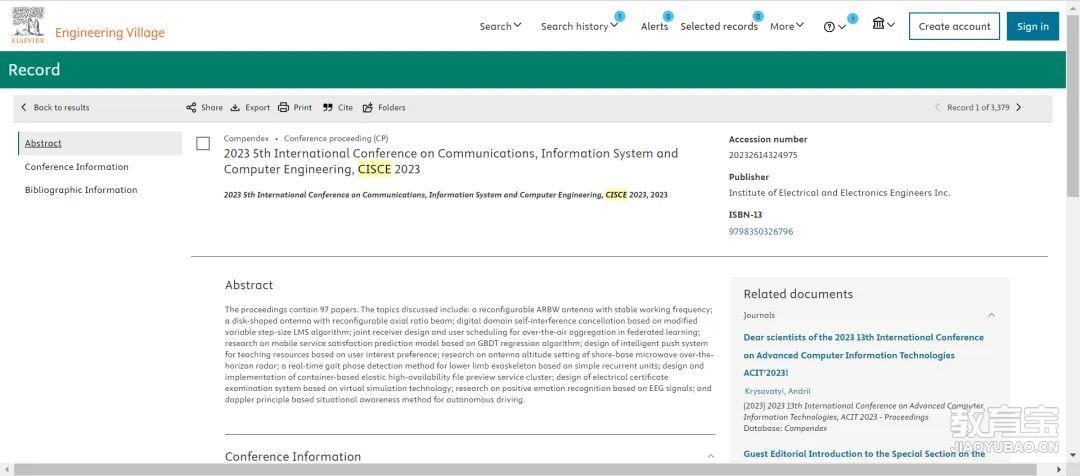Screen dimensions: 1080x476
Task: Click the Folders icon
Action: click(368, 107)
